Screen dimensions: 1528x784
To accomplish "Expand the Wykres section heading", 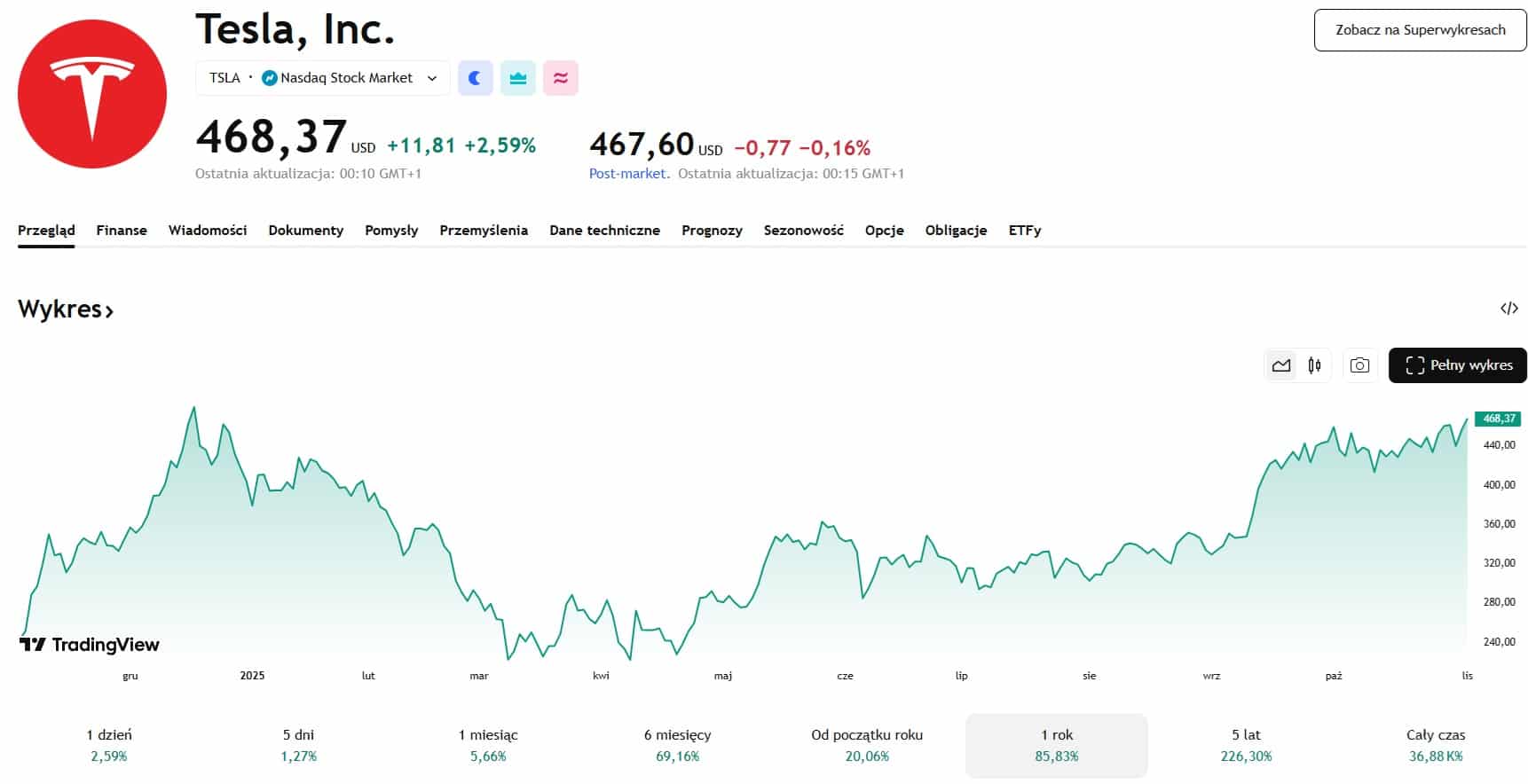I will (66, 310).
